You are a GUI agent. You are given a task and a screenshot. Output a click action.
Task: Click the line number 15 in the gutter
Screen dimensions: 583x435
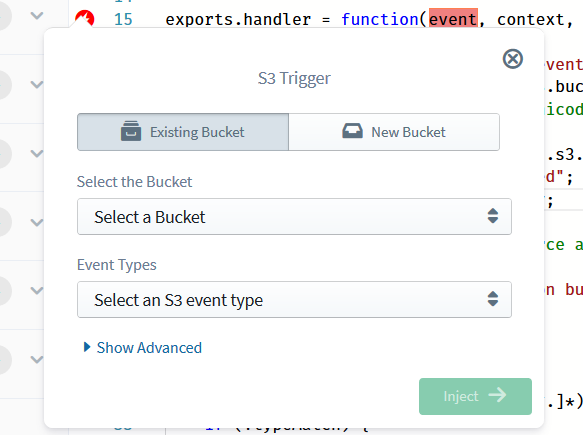pyautogui.click(x=123, y=19)
